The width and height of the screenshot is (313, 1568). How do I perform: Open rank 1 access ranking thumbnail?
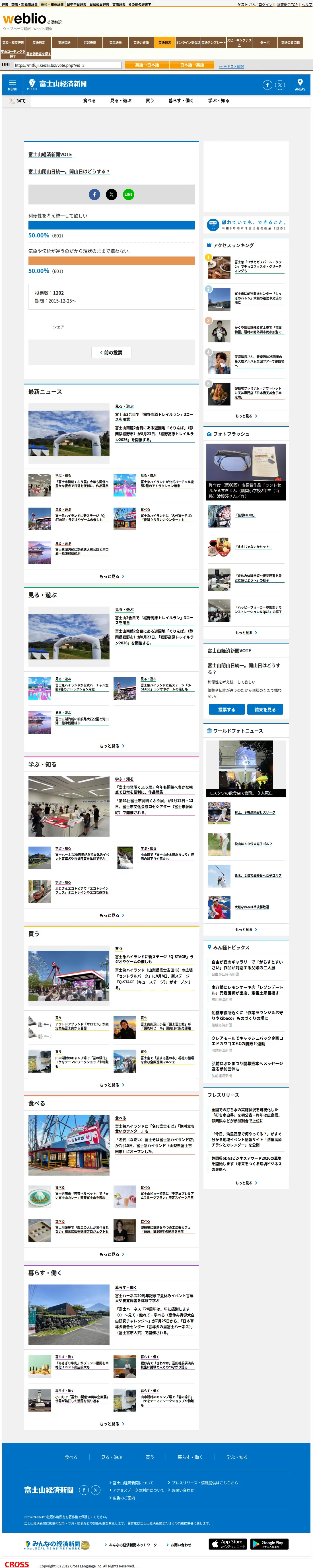pos(219,267)
